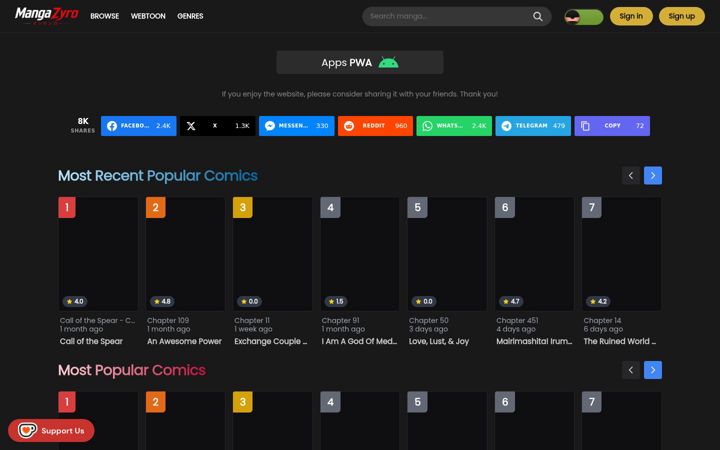Share via WhatsApp
Viewport: 720px width, 450px height.
454,126
